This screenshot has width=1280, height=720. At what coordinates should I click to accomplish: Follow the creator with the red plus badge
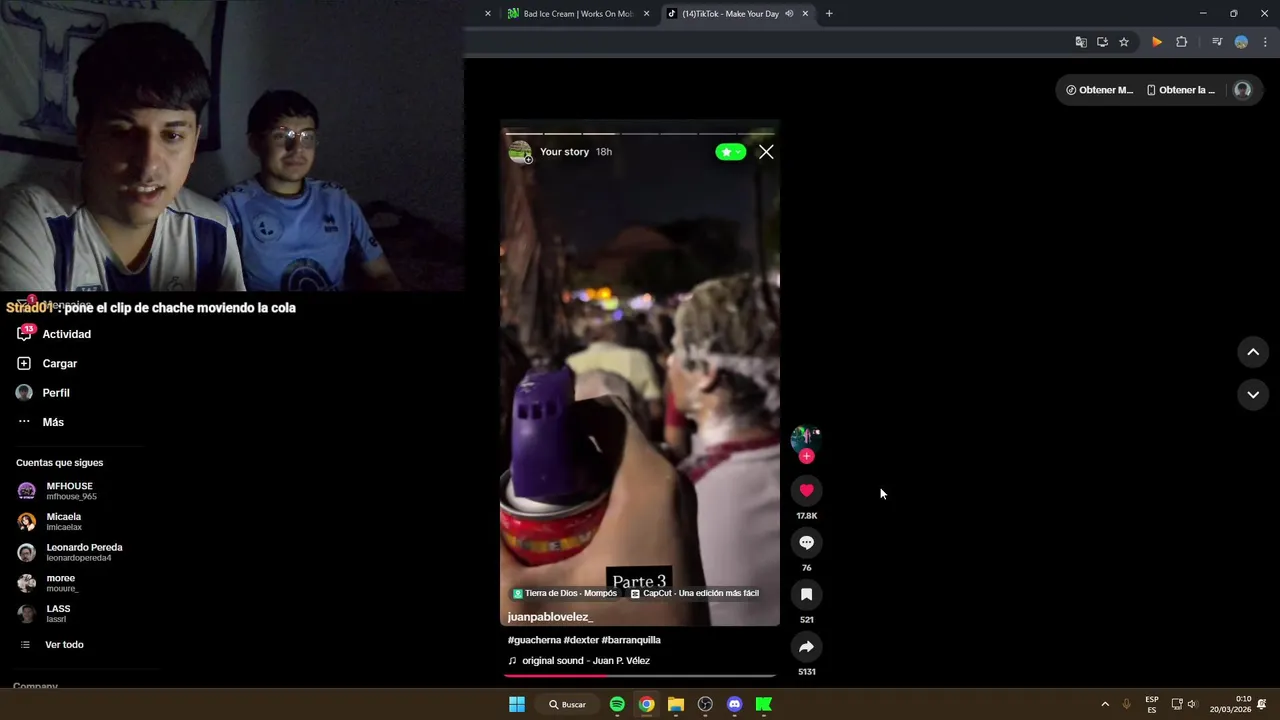coord(806,456)
